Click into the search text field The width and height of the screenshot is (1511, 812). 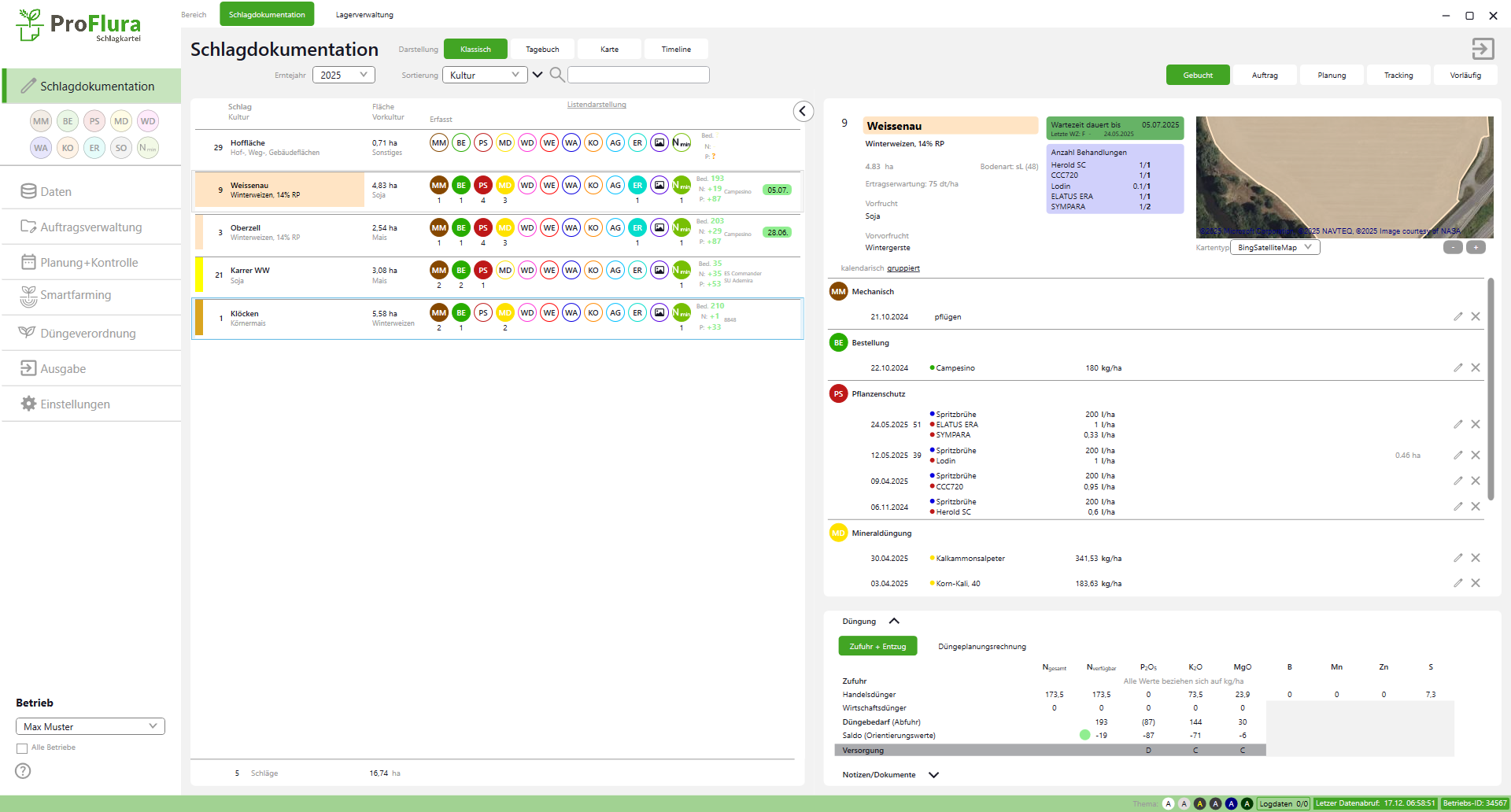tap(638, 75)
